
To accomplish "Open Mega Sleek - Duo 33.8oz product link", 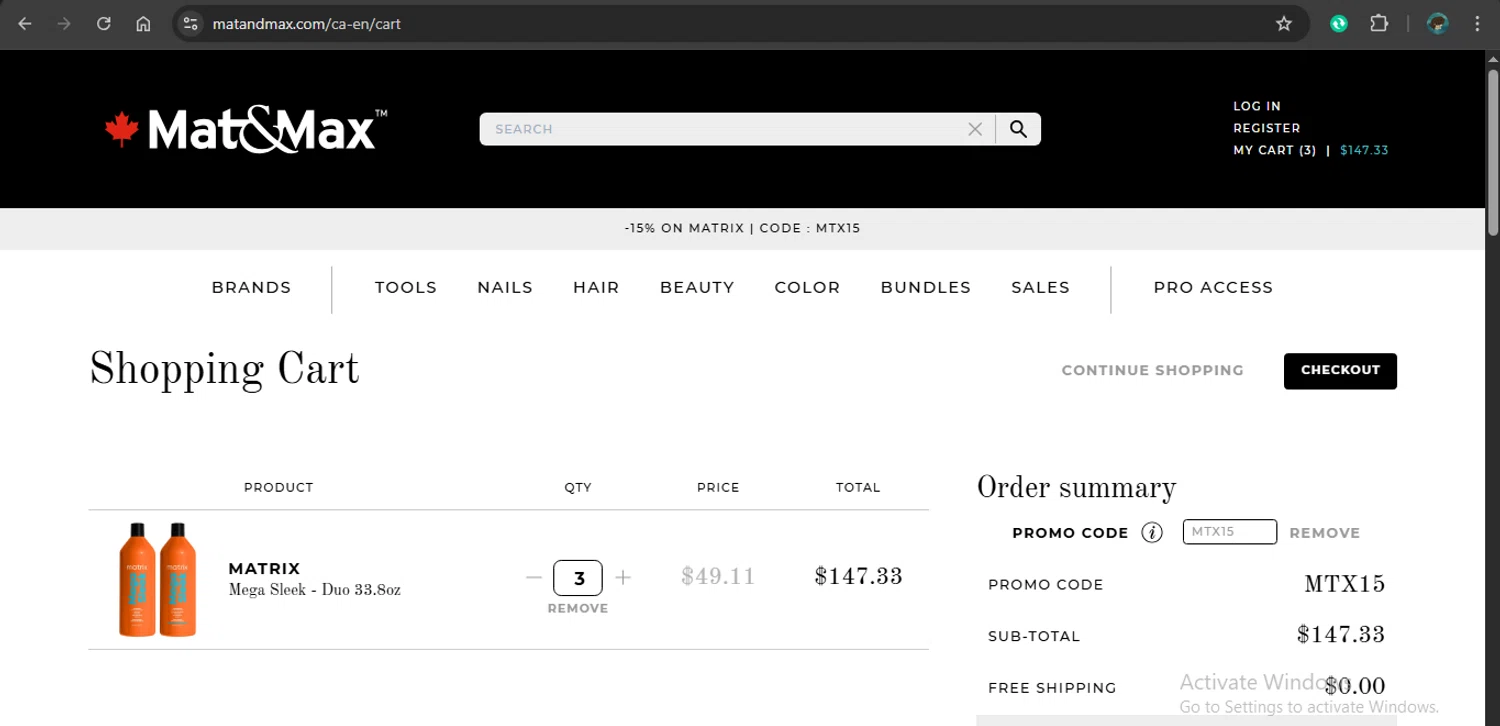I will pos(315,590).
